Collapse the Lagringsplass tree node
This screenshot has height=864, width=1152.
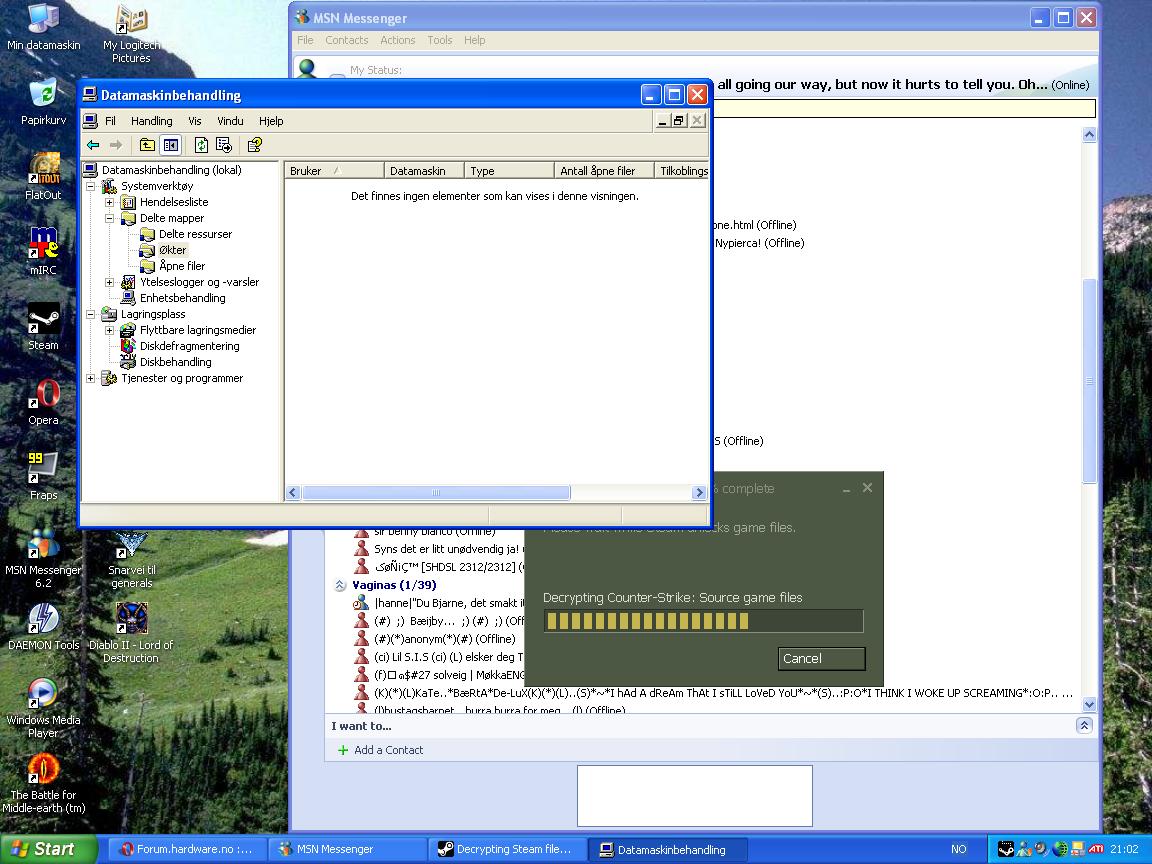(91, 314)
